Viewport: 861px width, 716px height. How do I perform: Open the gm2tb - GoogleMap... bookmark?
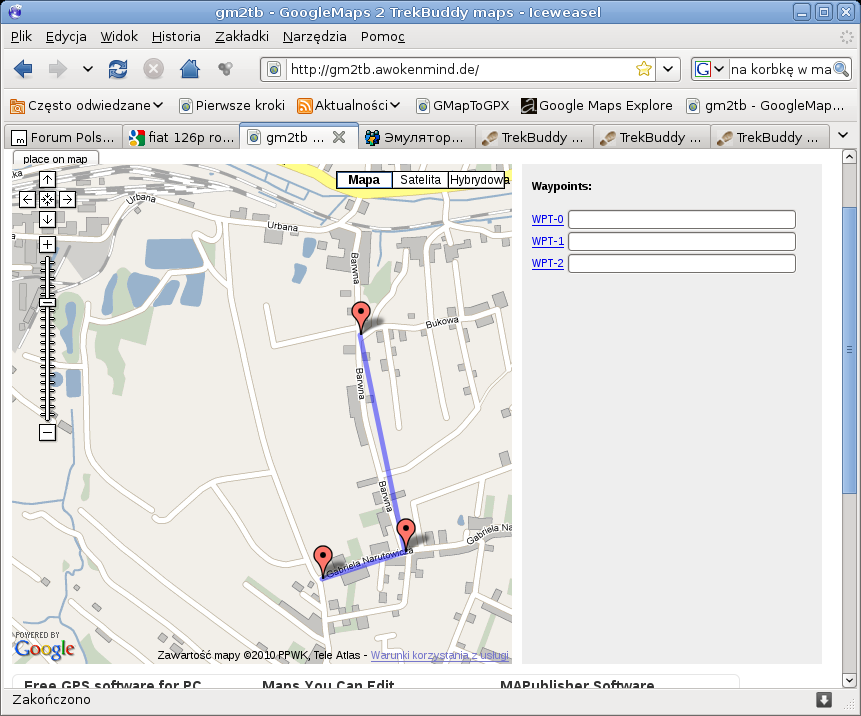[x=766, y=105]
